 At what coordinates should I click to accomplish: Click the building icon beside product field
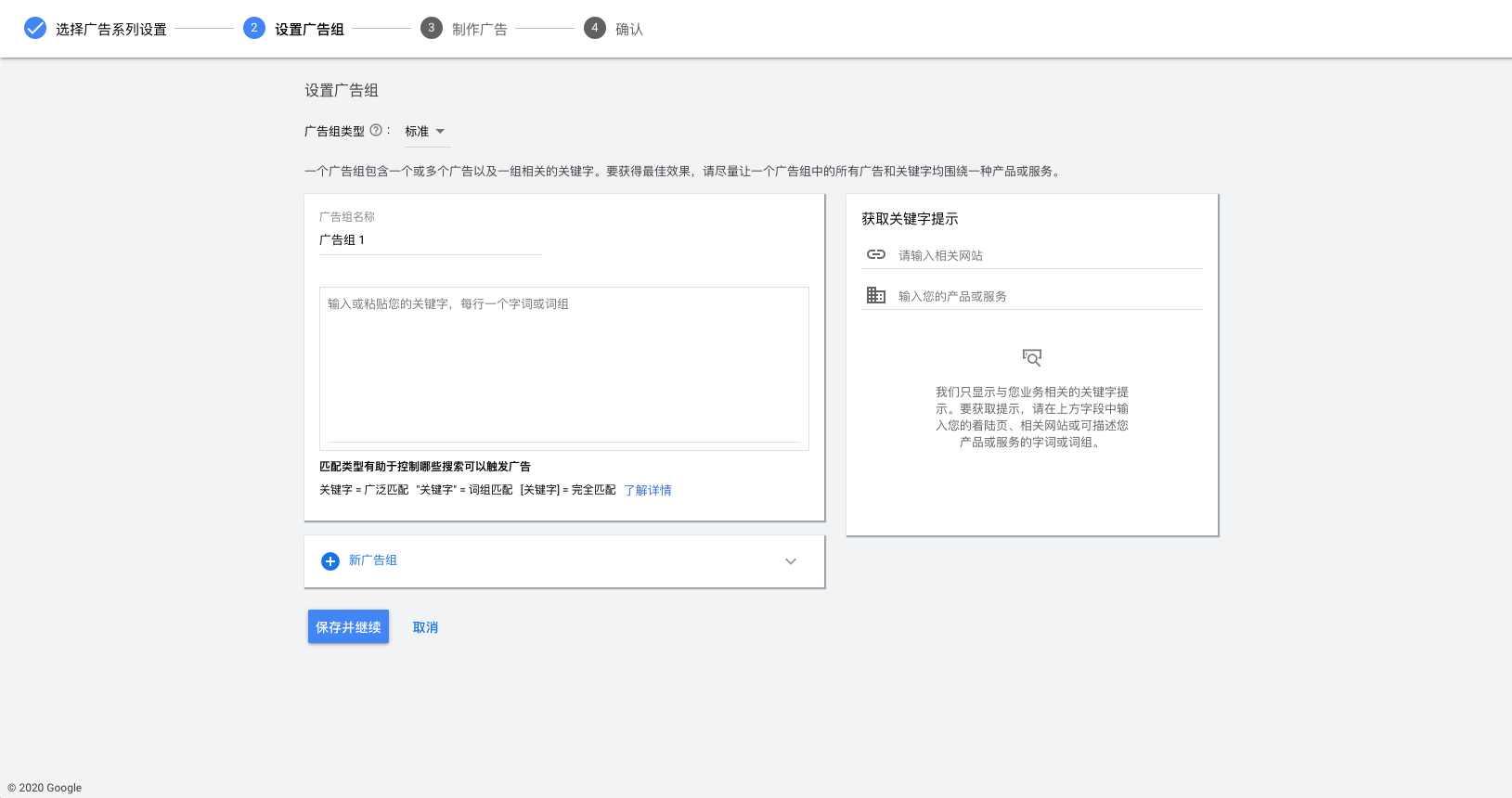coord(876,296)
